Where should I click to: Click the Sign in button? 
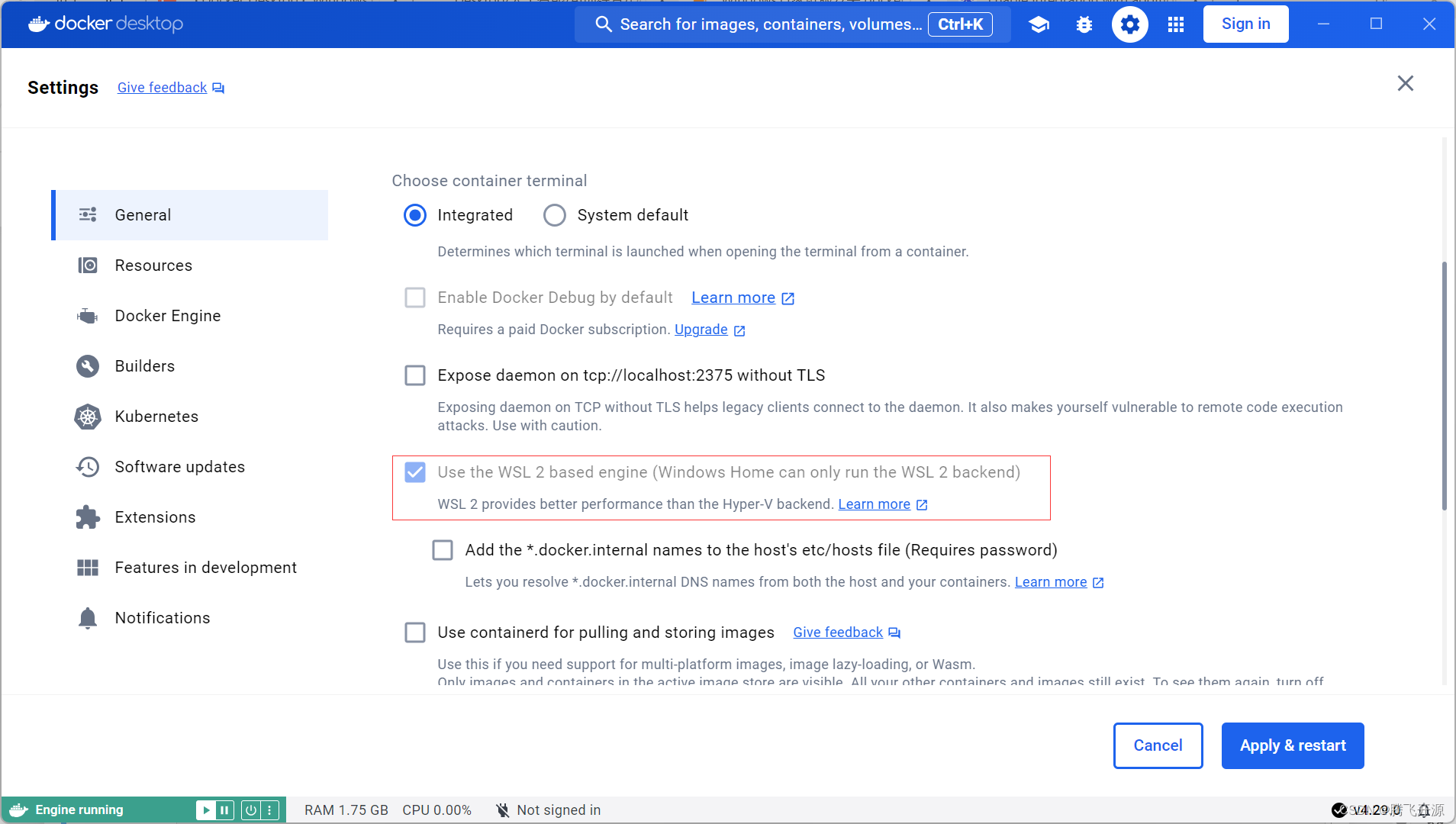pos(1245,24)
